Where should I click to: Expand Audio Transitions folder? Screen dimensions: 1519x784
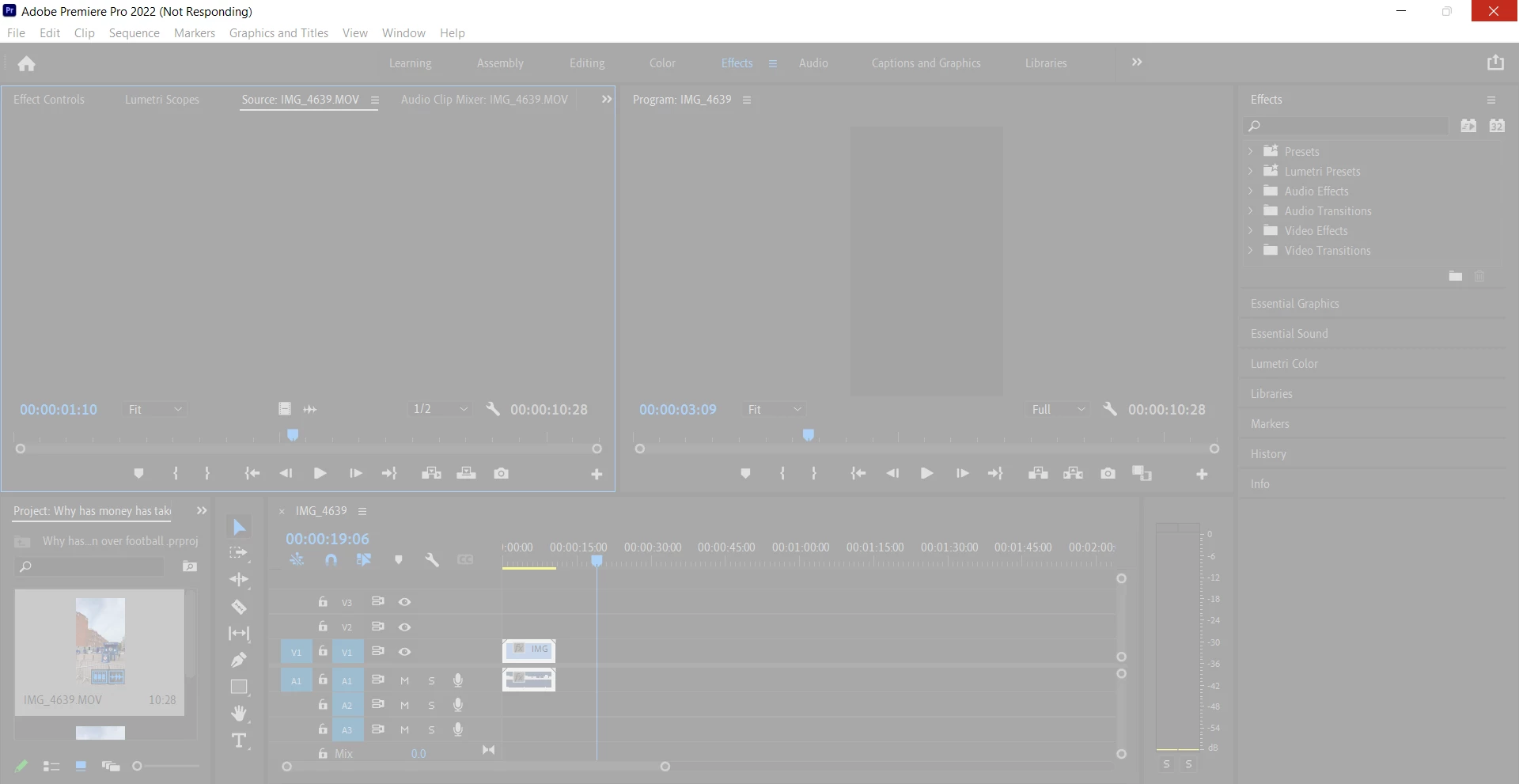1250,210
